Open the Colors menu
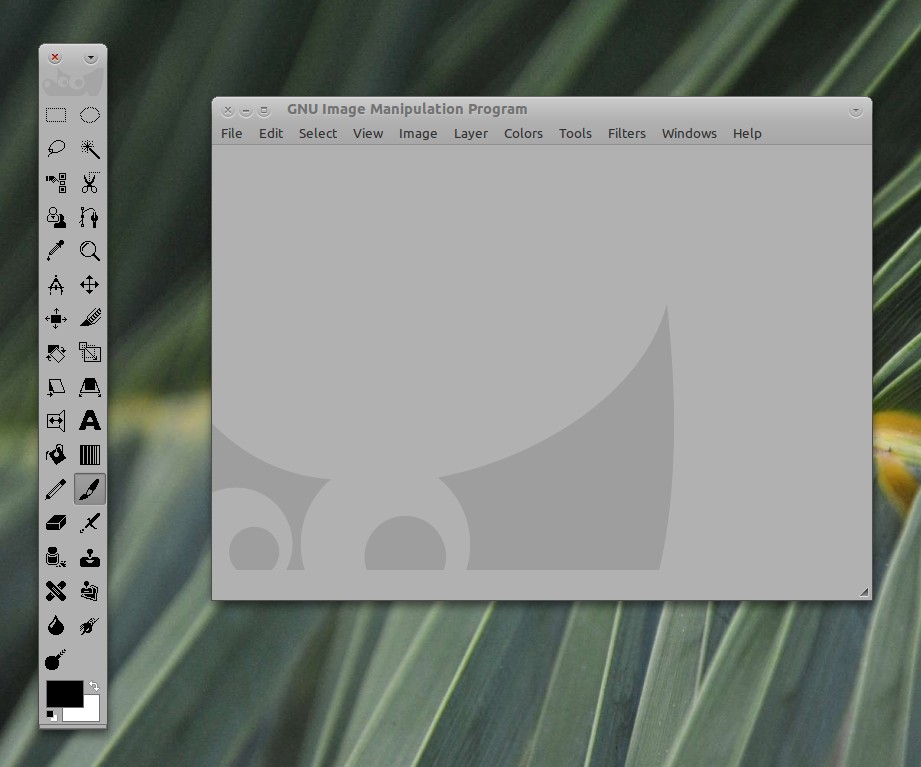Image resolution: width=921 pixels, height=767 pixels. (x=523, y=133)
